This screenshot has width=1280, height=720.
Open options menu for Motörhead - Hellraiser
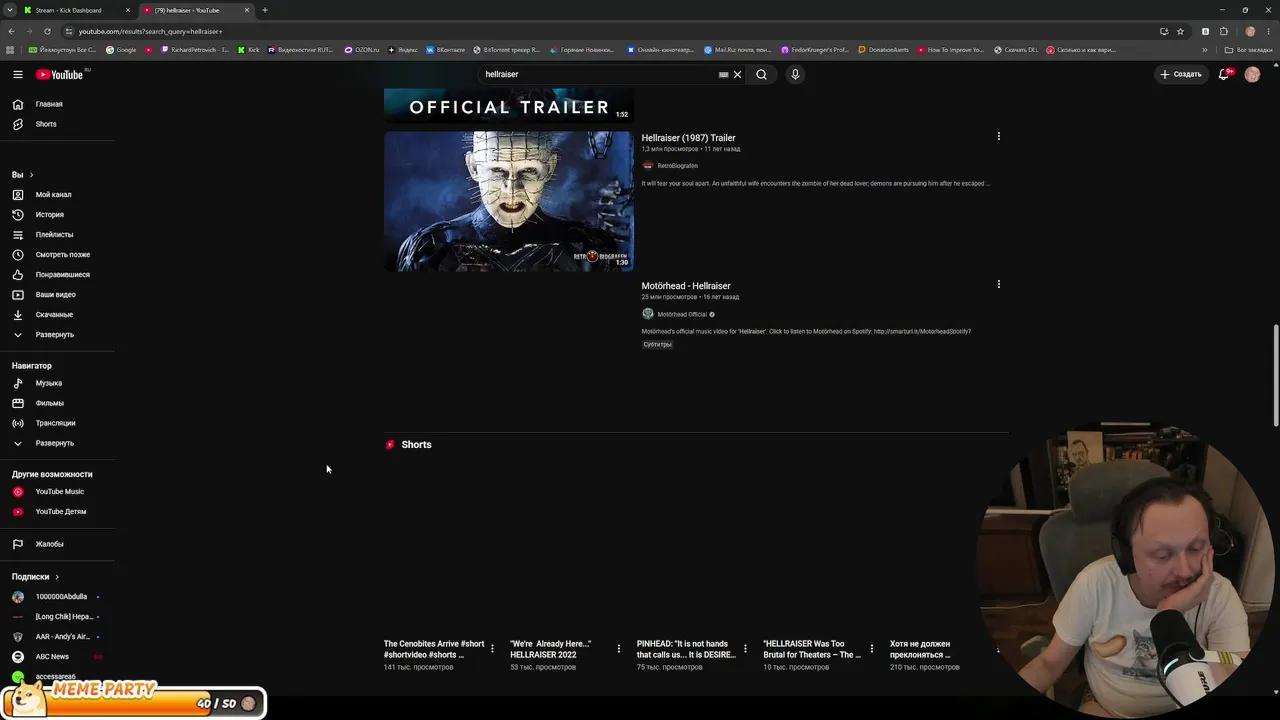(998, 284)
